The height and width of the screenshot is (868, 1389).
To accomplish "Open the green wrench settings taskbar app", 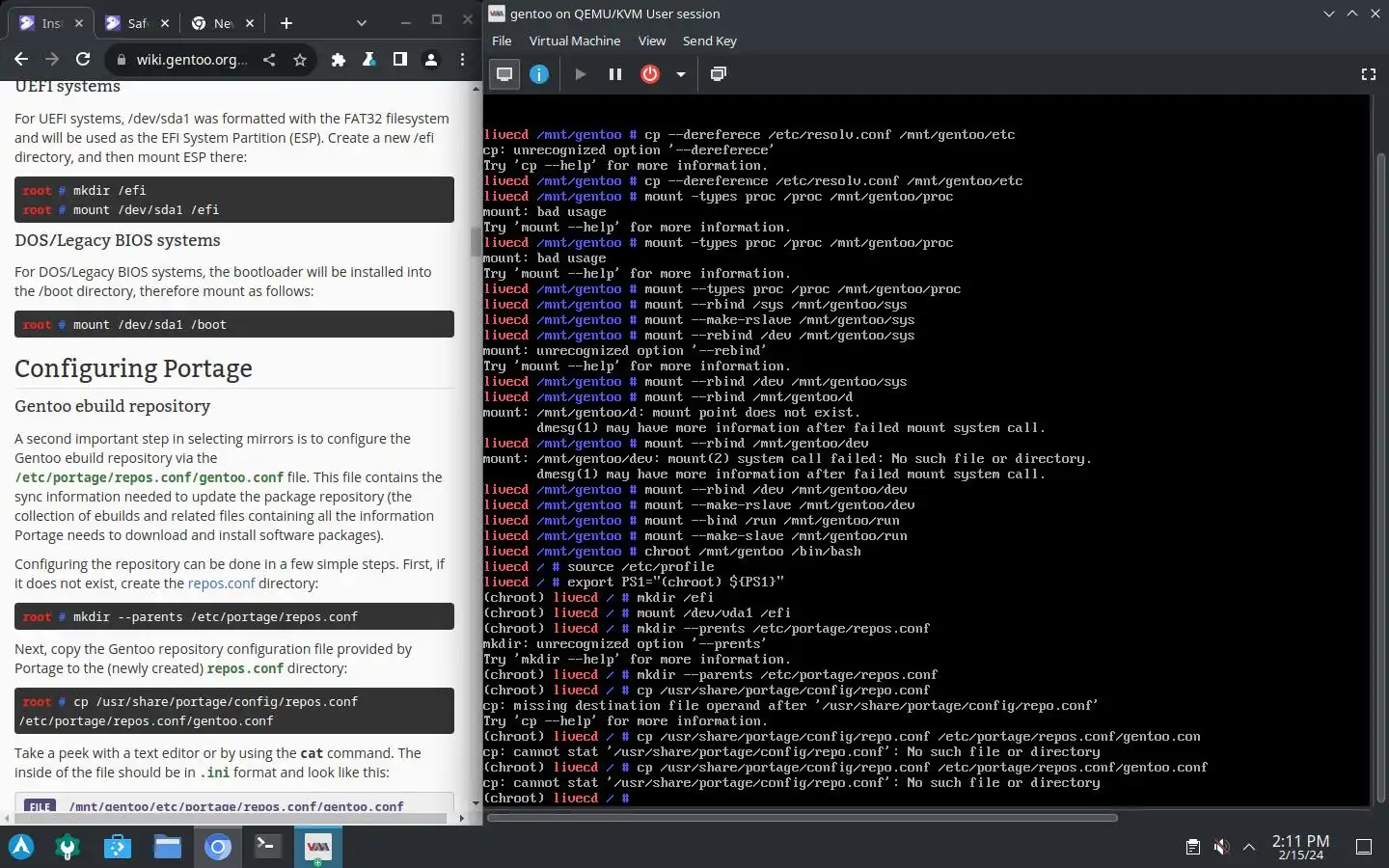I will pyautogui.click(x=68, y=847).
